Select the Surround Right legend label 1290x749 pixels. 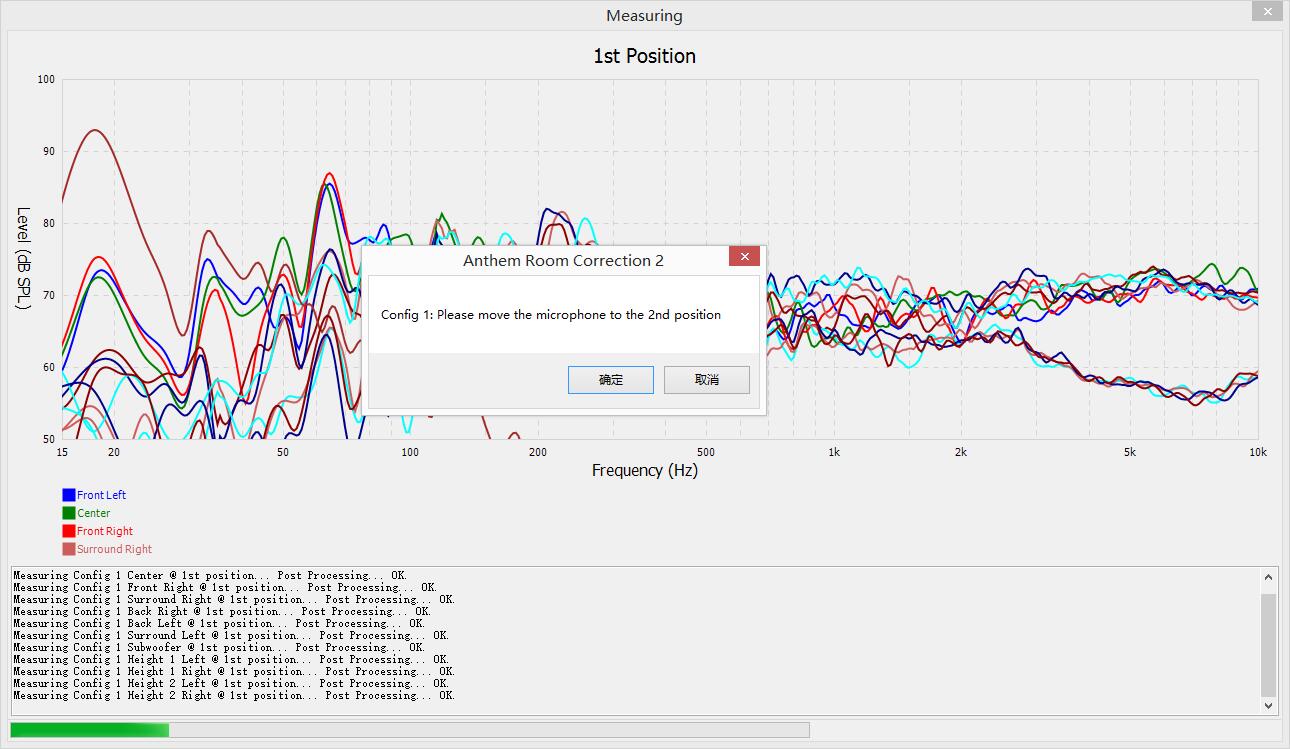point(115,549)
